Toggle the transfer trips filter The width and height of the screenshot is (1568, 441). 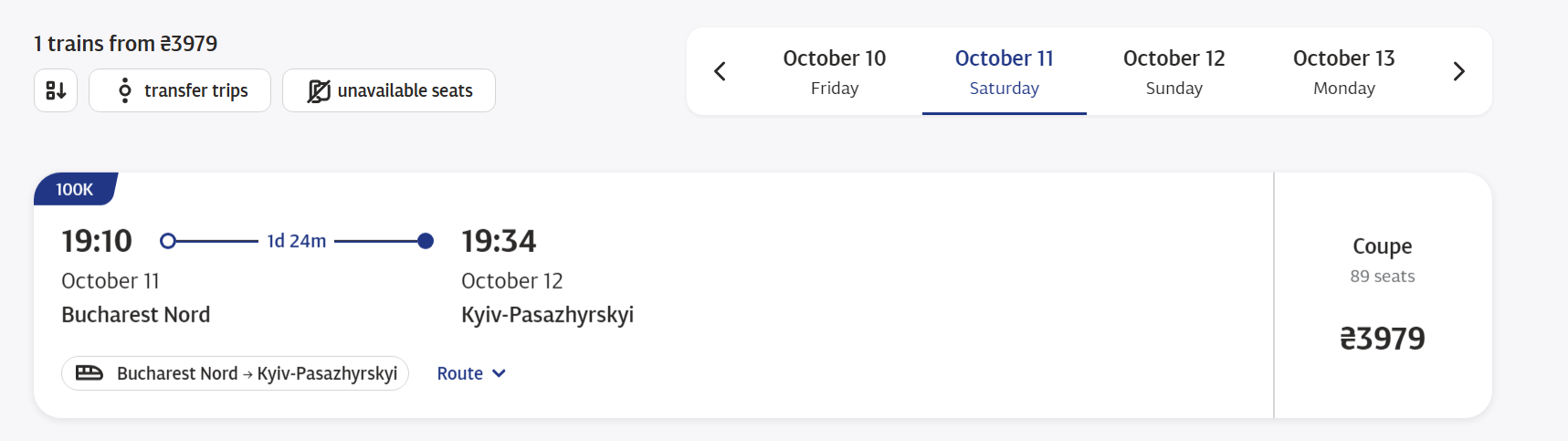tap(180, 90)
